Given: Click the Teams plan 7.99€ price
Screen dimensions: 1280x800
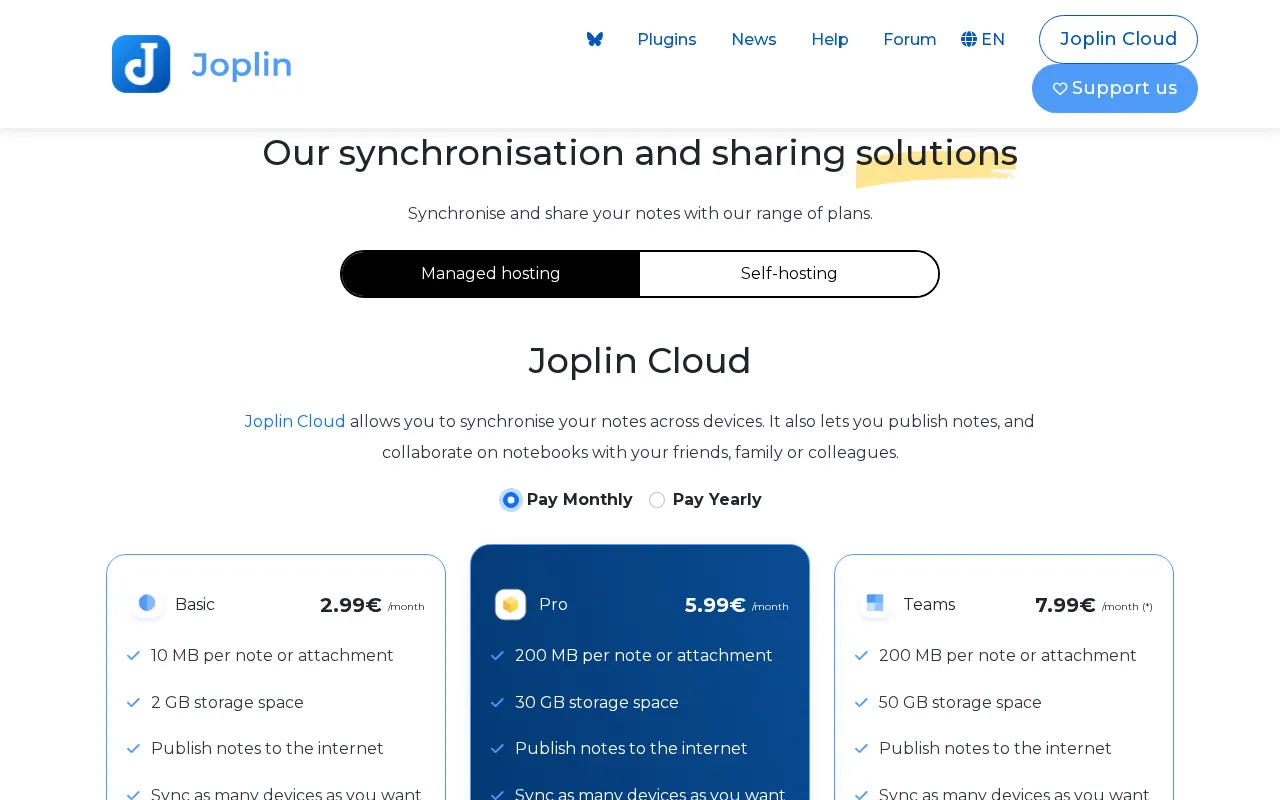Looking at the screenshot, I should pyautogui.click(x=1065, y=605).
